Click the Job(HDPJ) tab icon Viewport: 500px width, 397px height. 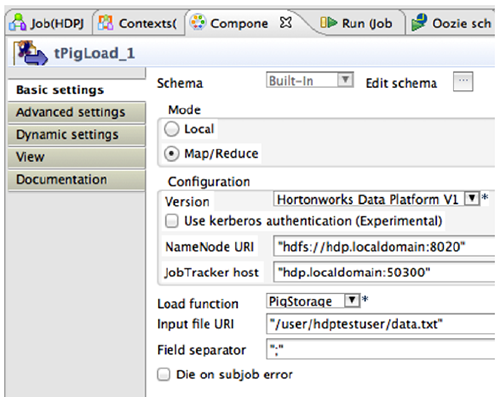(x=18, y=22)
